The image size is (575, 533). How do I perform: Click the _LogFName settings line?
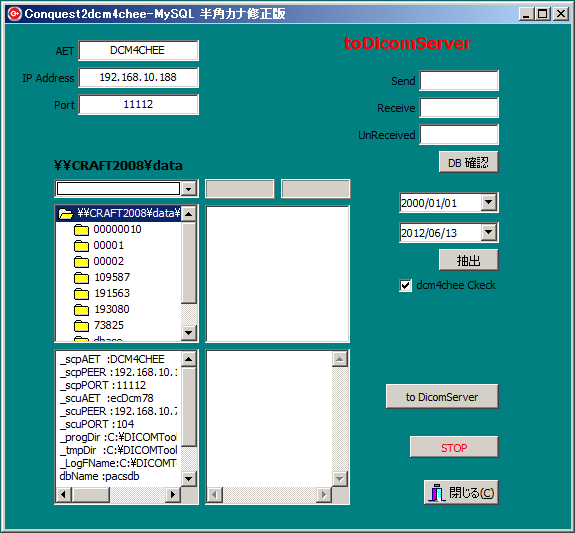[x=118, y=463]
